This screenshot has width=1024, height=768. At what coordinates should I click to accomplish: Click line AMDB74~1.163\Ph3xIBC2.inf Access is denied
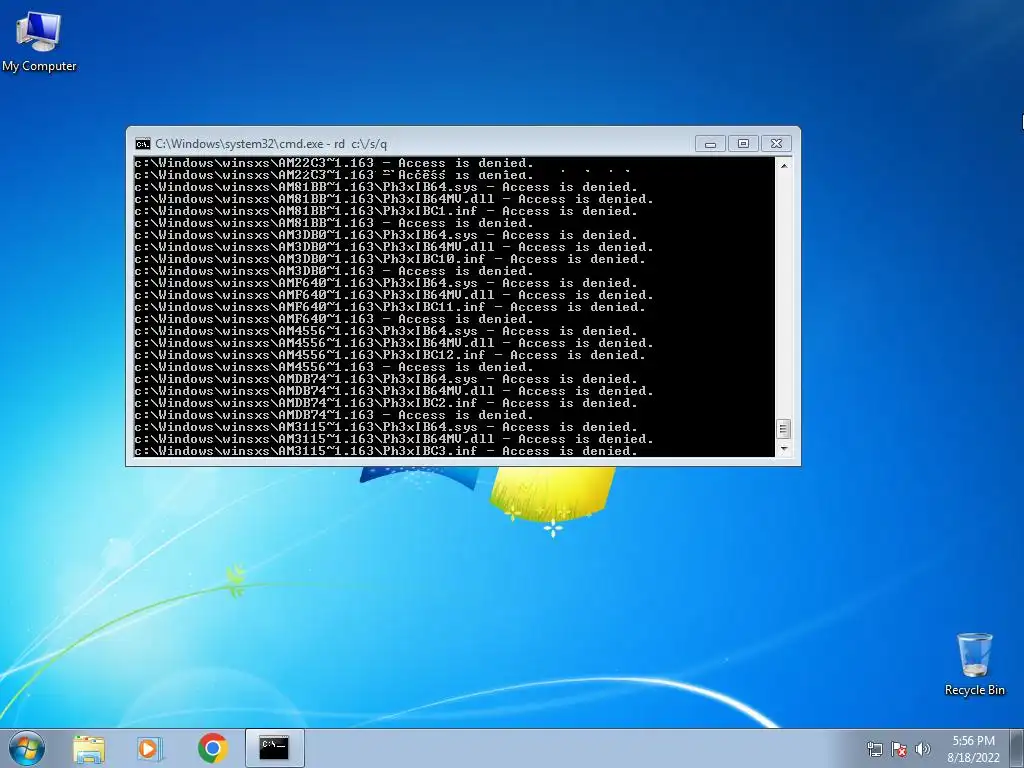point(386,403)
